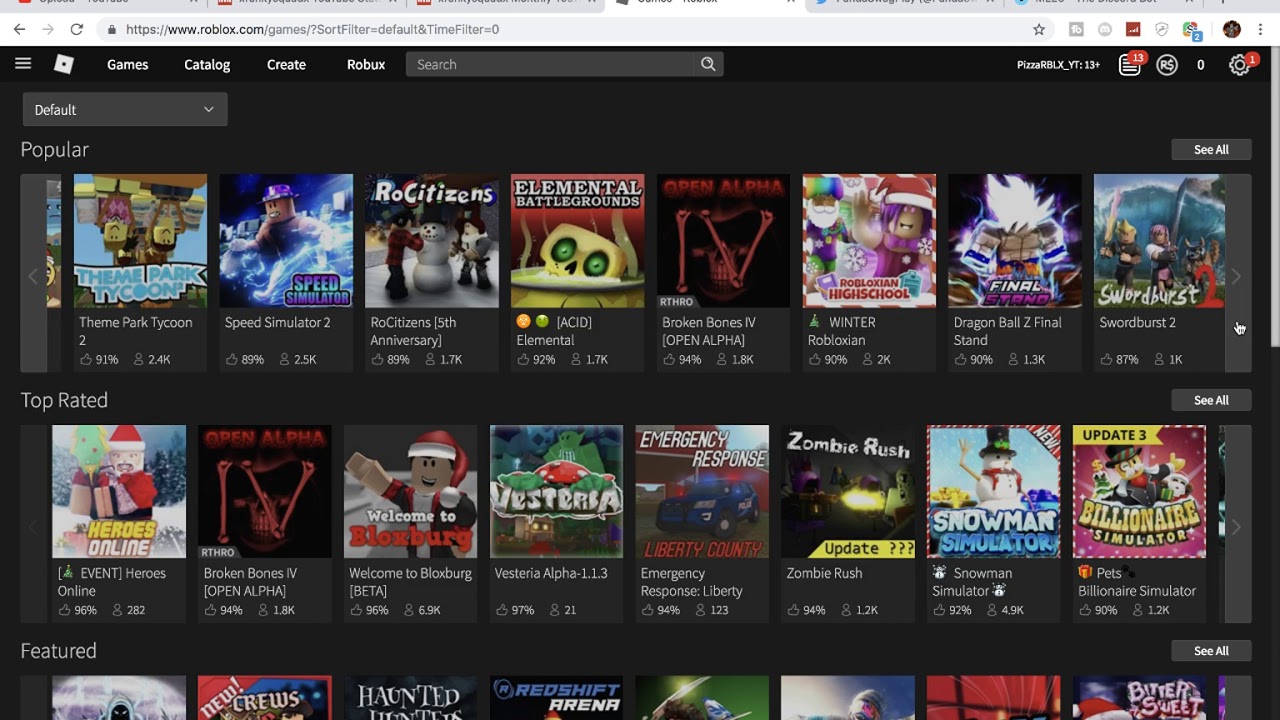Open Broken Bones IV thumbnail in Popular
This screenshot has height=720, width=1280.
click(723, 241)
